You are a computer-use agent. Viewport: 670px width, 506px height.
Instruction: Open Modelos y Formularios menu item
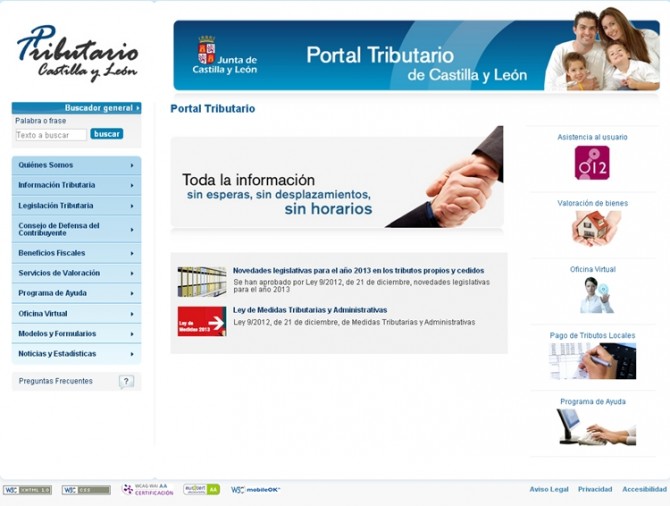point(57,334)
